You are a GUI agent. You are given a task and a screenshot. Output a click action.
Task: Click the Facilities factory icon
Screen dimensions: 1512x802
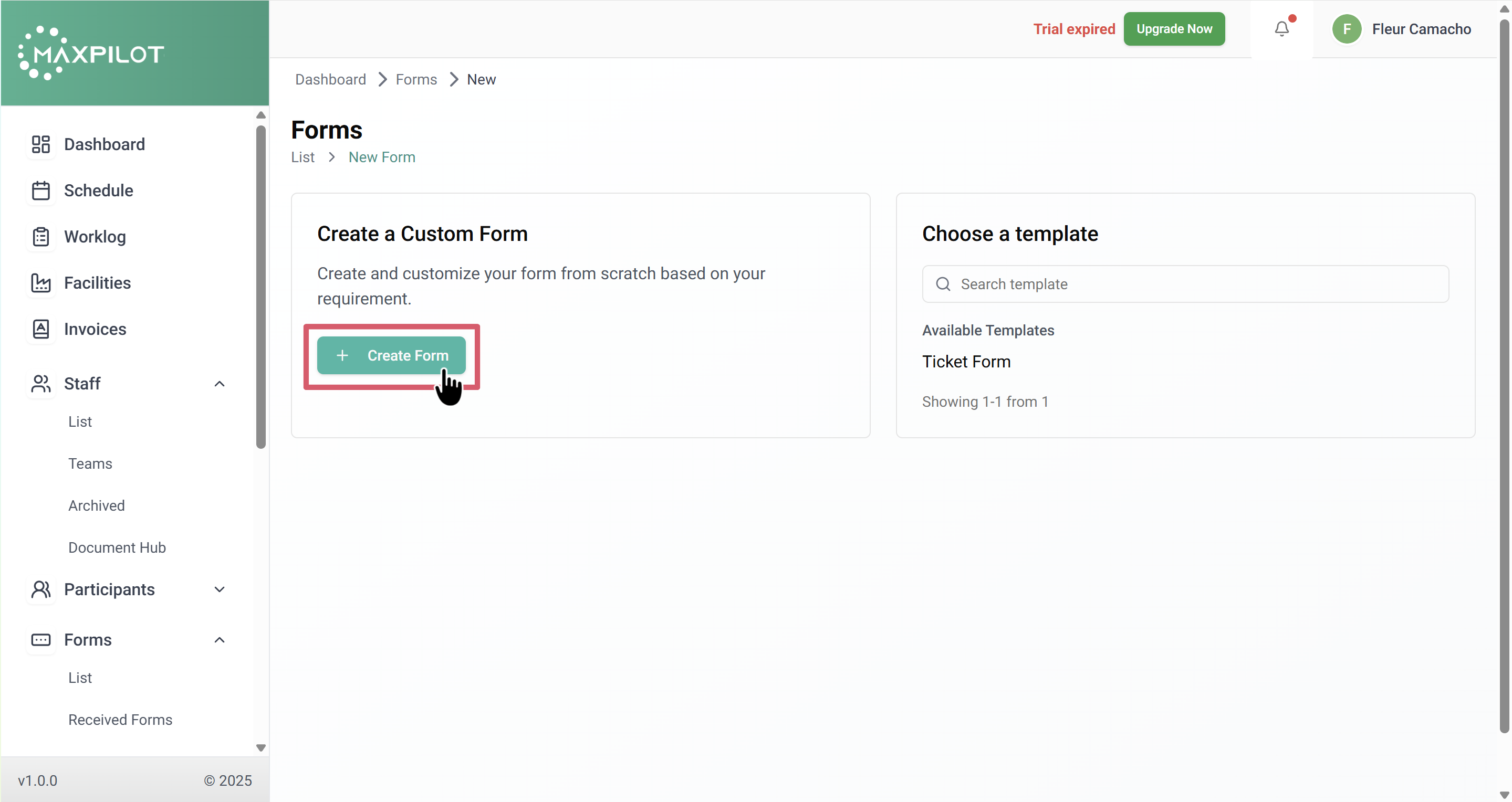40,283
